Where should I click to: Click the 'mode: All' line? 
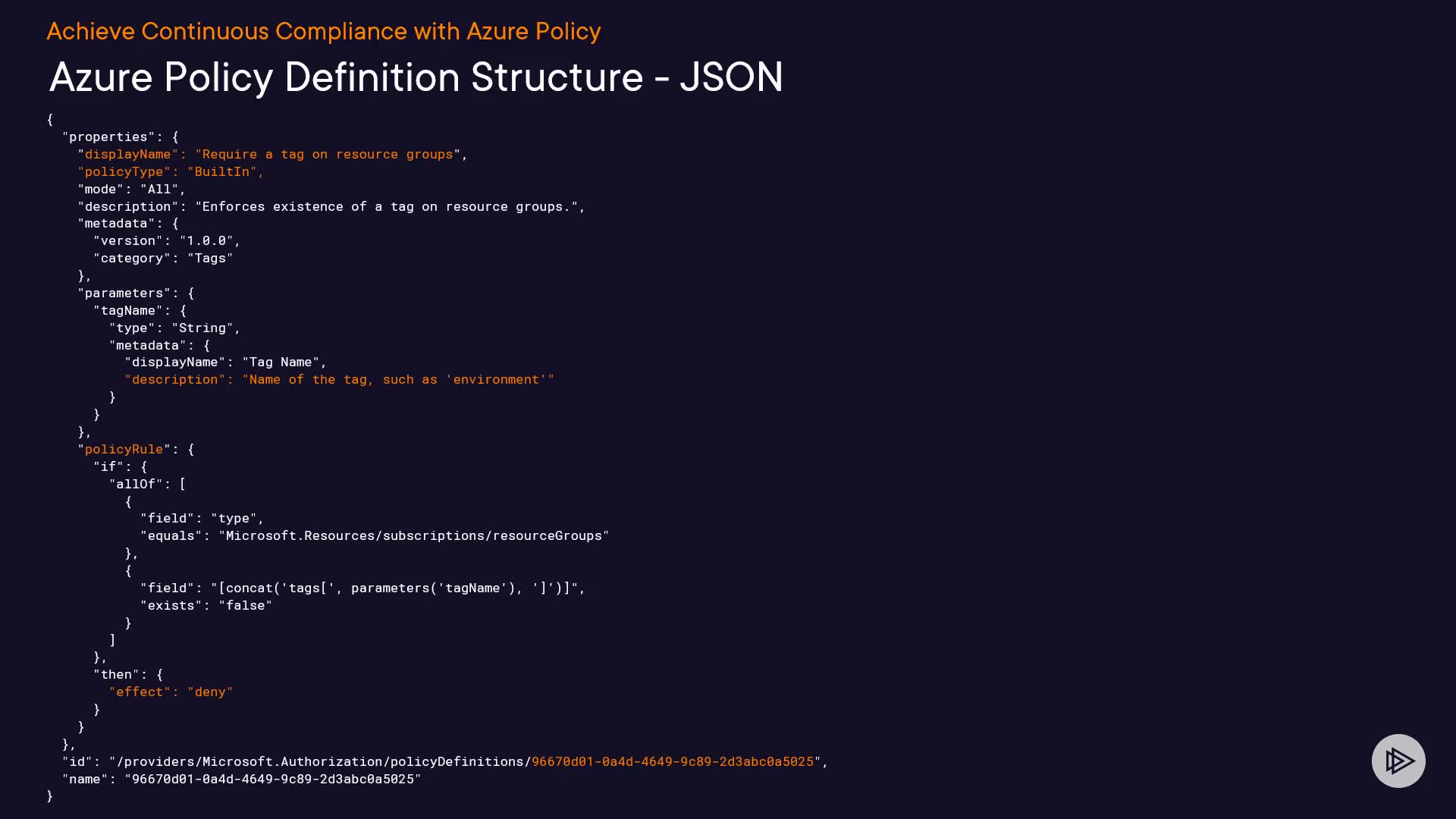pyautogui.click(x=131, y=189)
